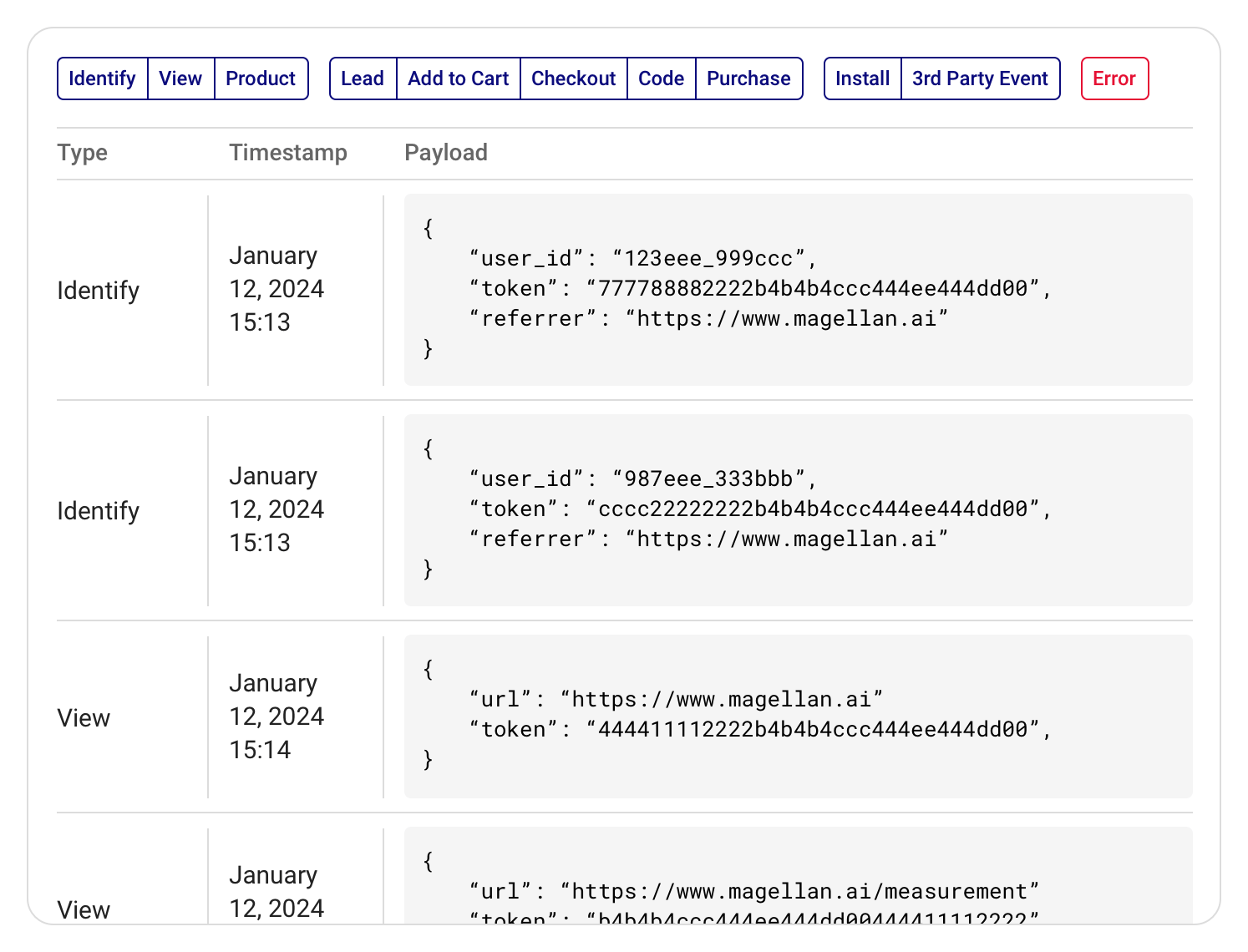1248x952 pixels.
Task: Open the referrer link https://www.magellan.ai
Action: [789, 318]
